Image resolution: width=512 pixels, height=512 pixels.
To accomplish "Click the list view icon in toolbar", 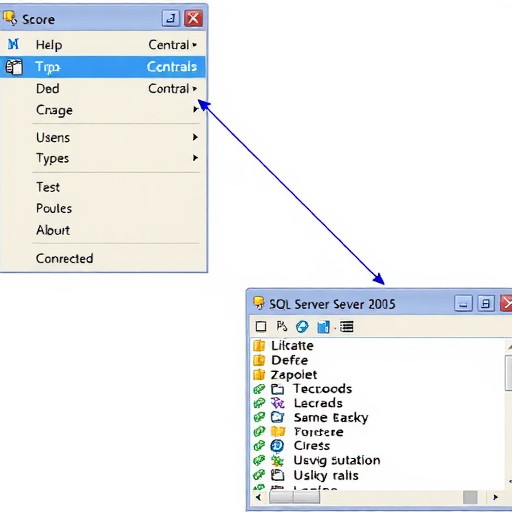I will tap(347, 327).
